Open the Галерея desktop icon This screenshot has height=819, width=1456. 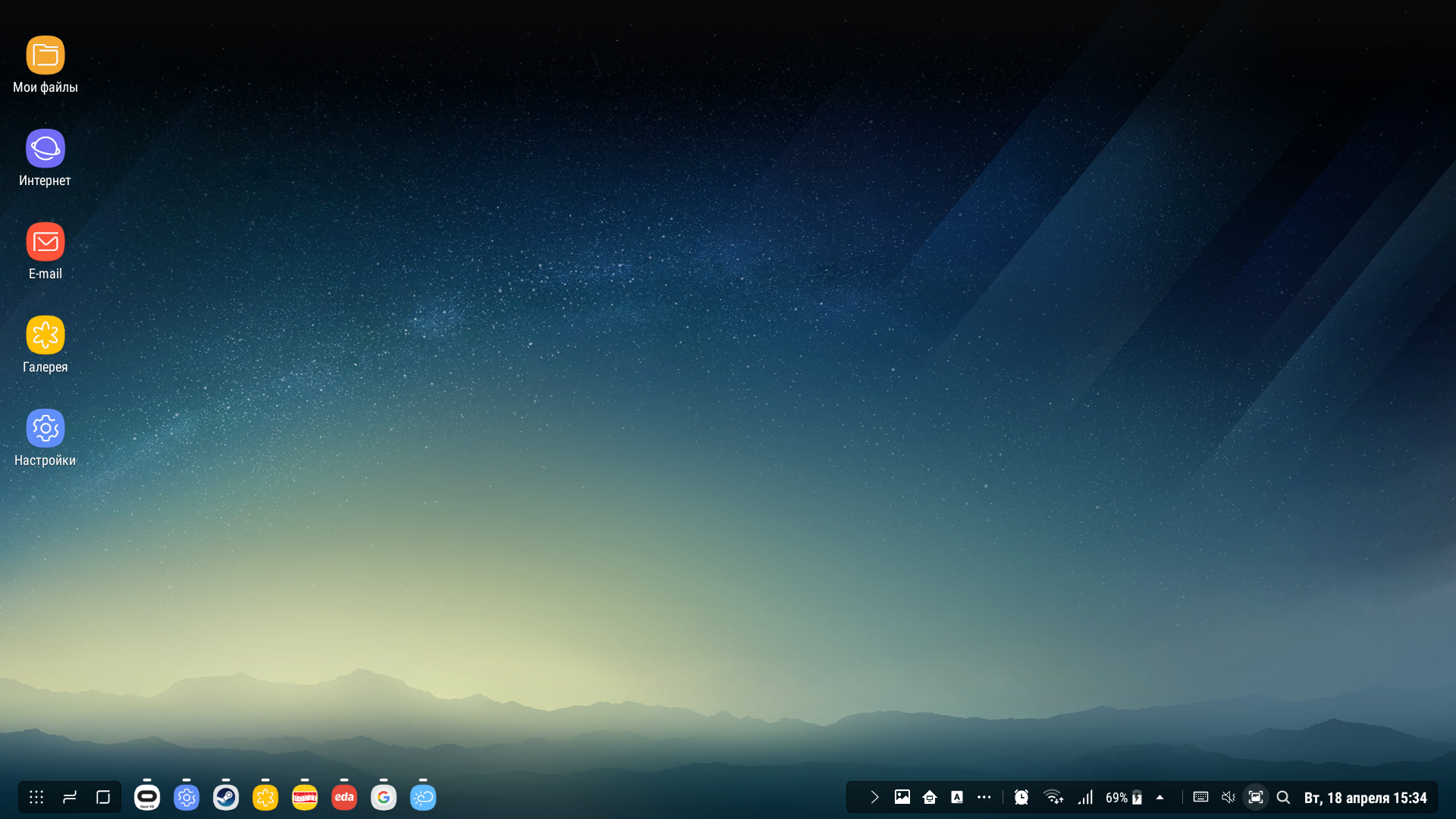45,344
